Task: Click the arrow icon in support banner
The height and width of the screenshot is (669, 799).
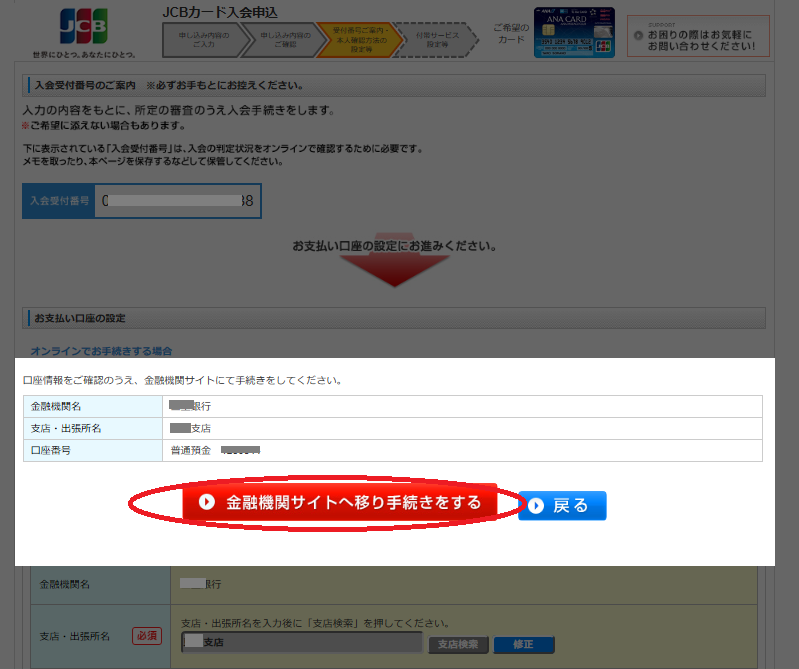Action: point(638,36)
